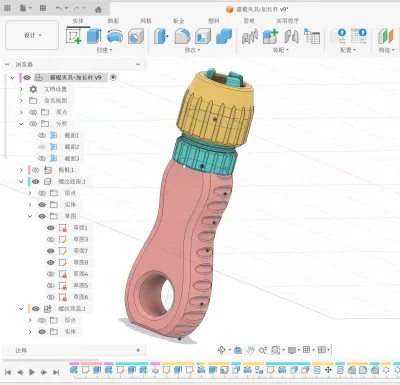Select the Create Sketch tool

(x=74, y=35)
